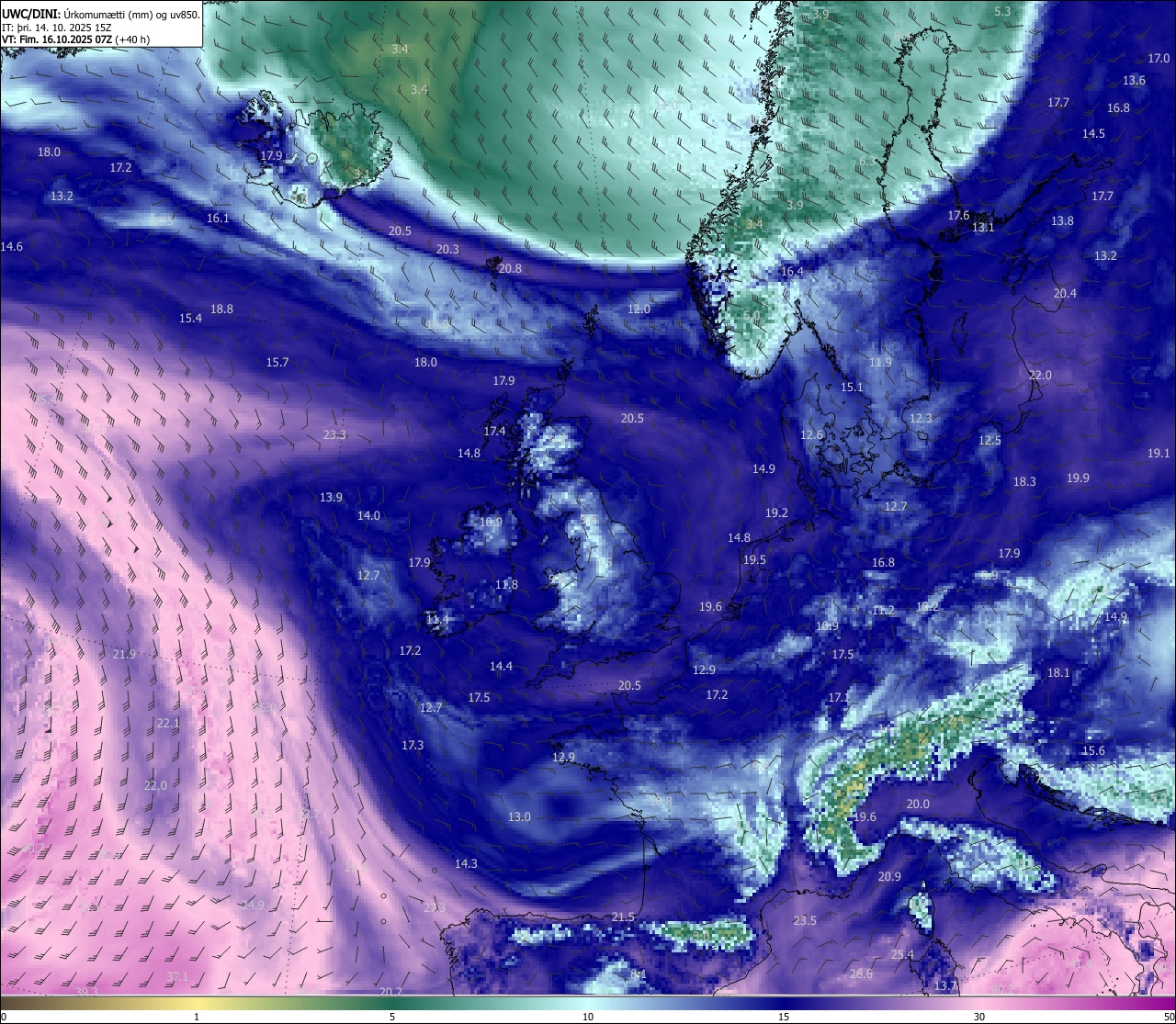Click the 14.4 value label
The width and height of the screenshot is (1176, 1024).
pos(501,666)
